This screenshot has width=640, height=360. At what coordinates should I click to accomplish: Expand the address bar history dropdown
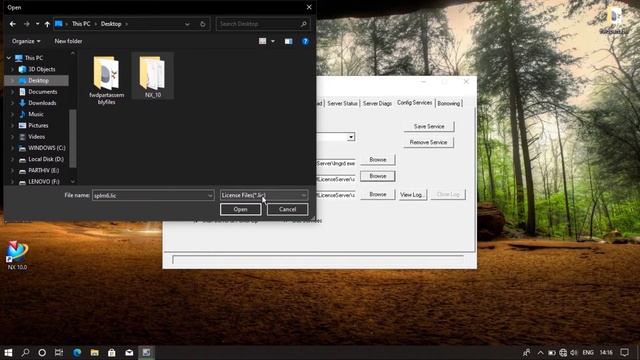pyautogui.click(x=187, y=24)
